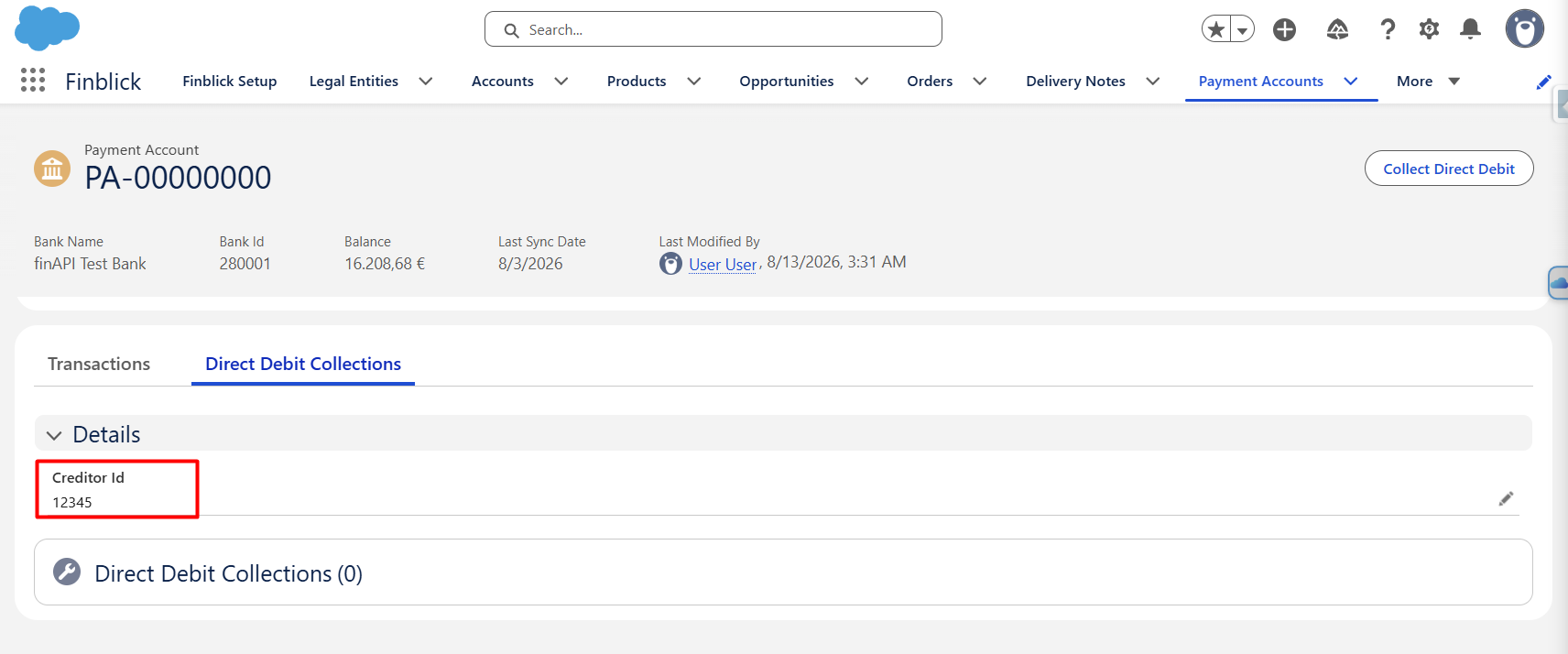Click the Bank Name value finAPI Test Bank
Viewport: 1568px width, 654px height.
90,264
